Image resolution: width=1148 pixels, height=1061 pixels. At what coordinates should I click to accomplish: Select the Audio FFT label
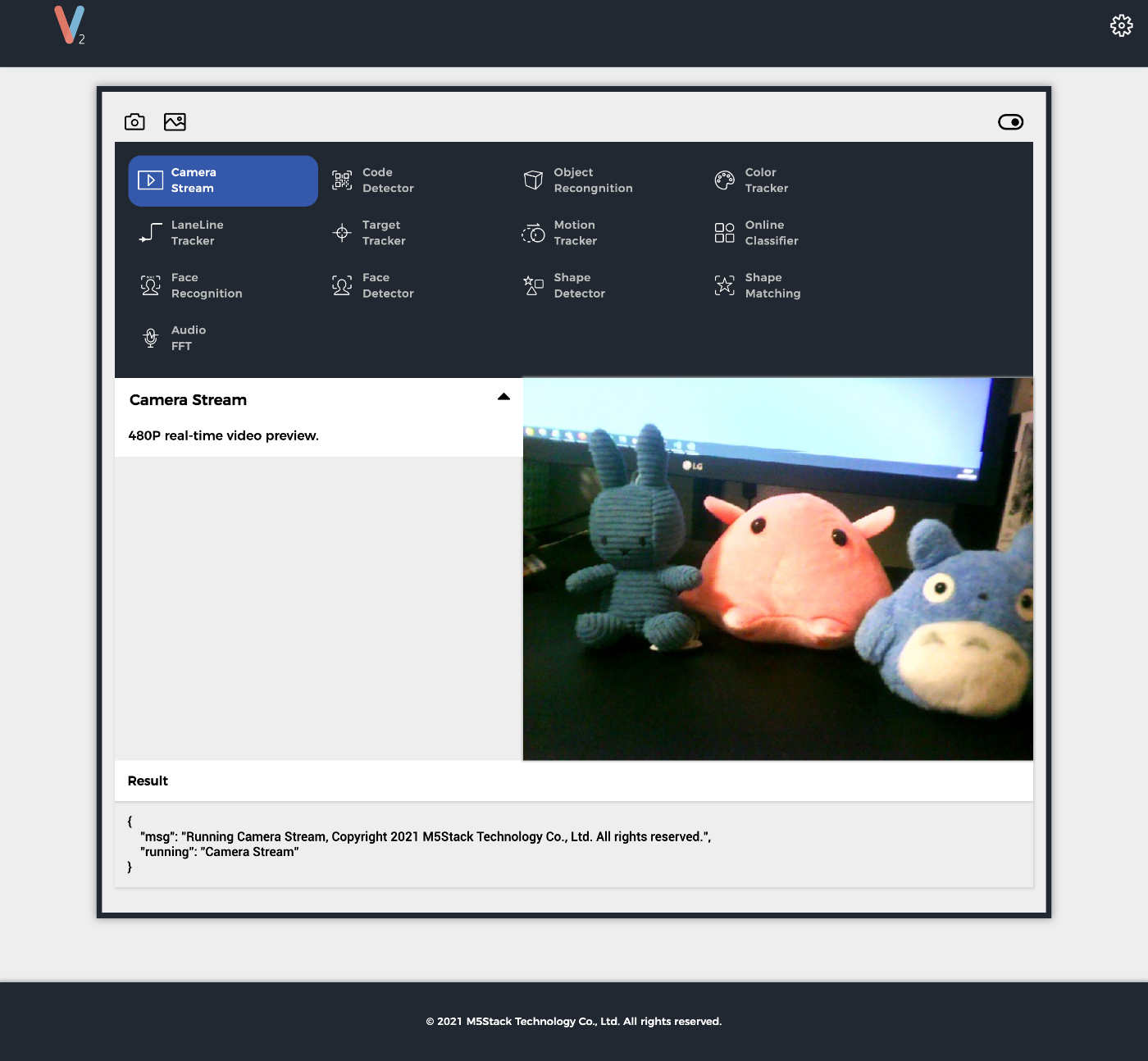(189, 338)
